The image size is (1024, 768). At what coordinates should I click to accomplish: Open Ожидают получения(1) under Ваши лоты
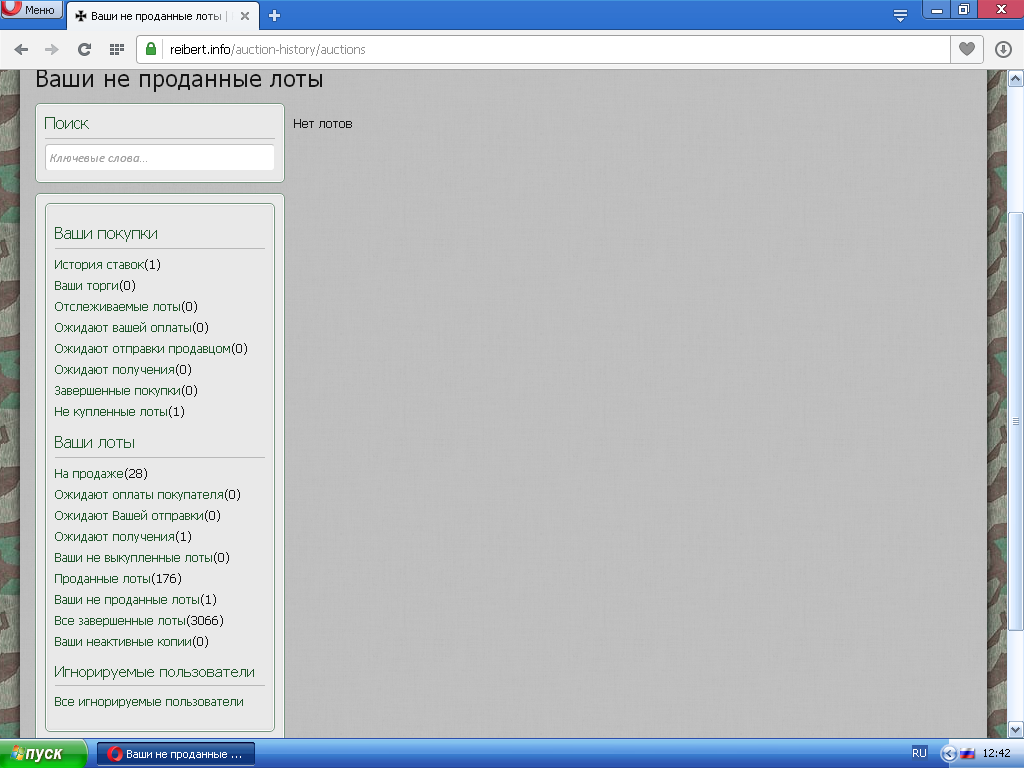[123, 537]
